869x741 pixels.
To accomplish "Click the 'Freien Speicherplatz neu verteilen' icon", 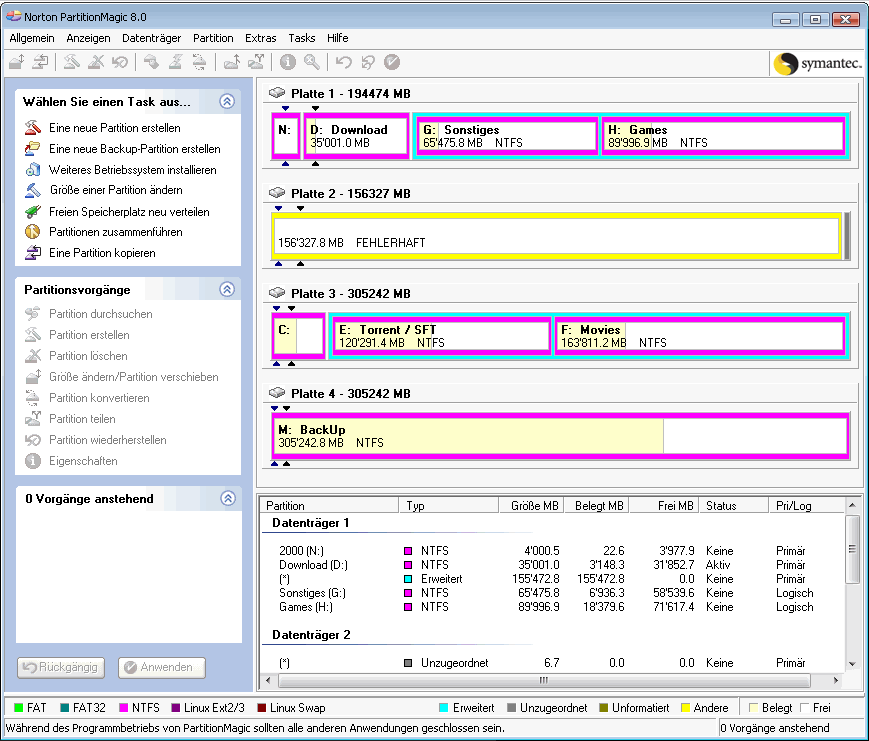I will click(x=32, y=212).
